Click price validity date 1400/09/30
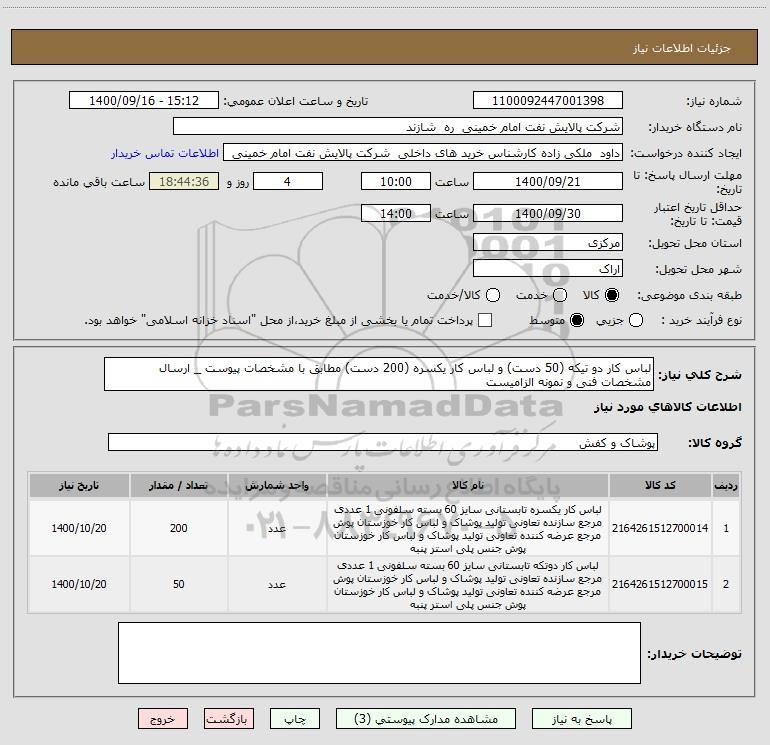 (548, 213)
